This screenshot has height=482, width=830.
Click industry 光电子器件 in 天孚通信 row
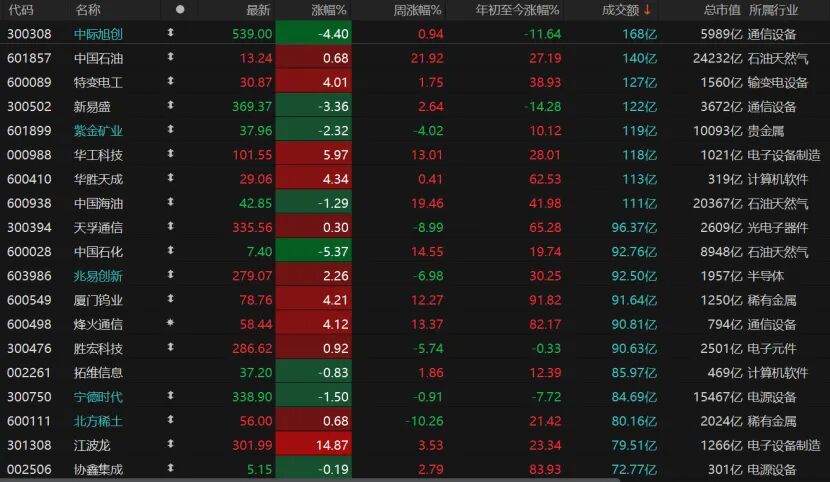tap(778, 228)
